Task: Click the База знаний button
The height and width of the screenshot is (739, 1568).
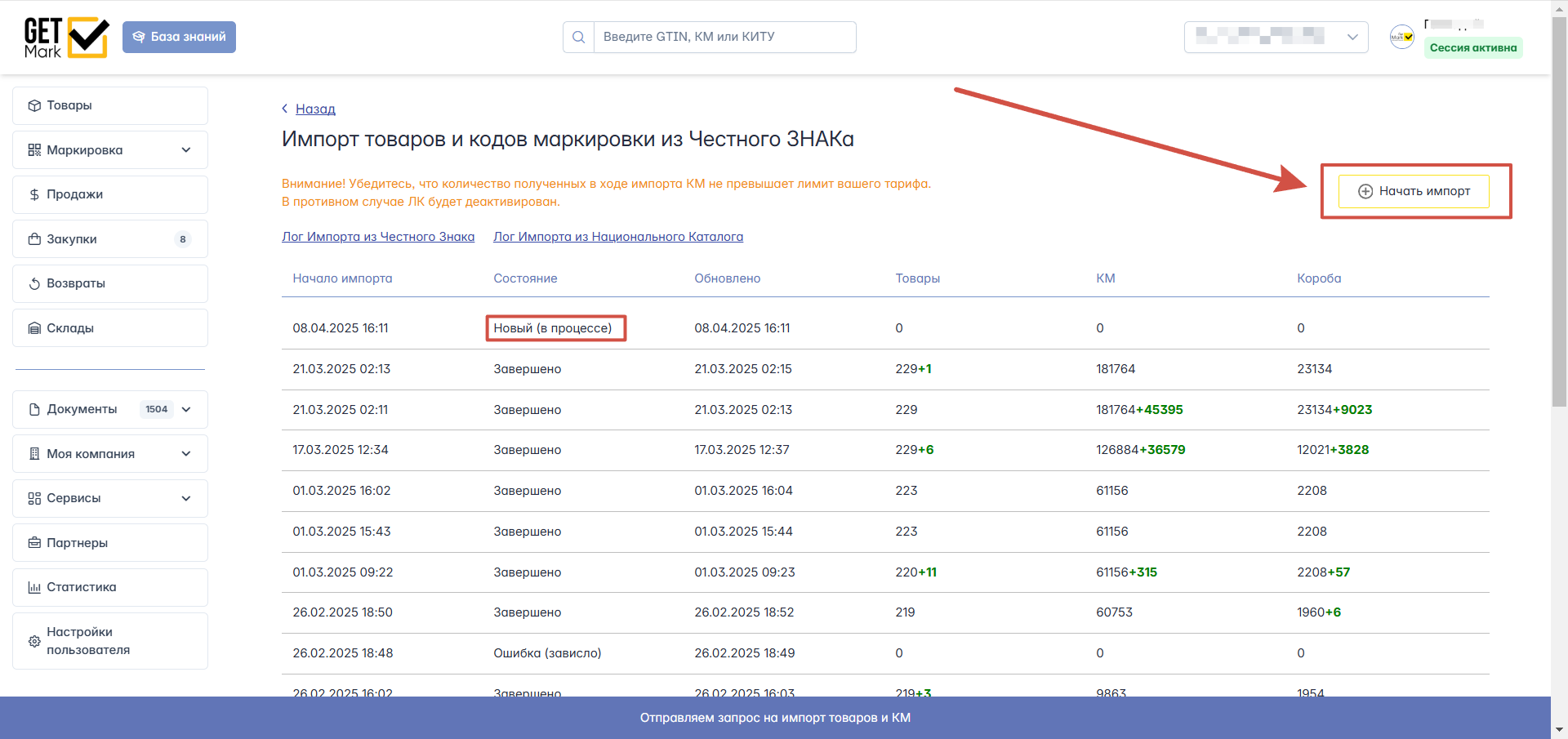Action: tap(179, 37)
